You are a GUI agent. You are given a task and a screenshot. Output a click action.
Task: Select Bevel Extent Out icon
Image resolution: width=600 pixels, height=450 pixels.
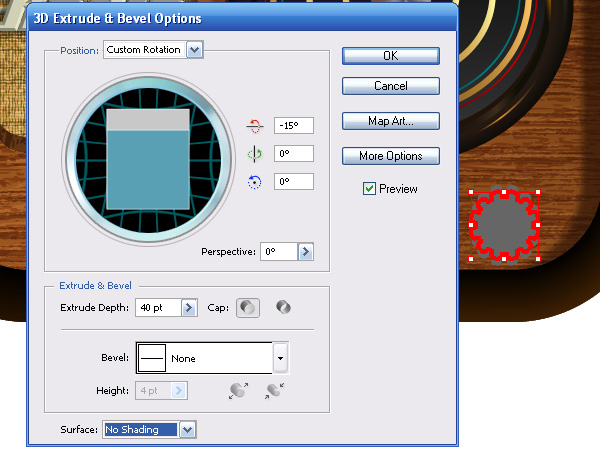(x=238, y=391)
